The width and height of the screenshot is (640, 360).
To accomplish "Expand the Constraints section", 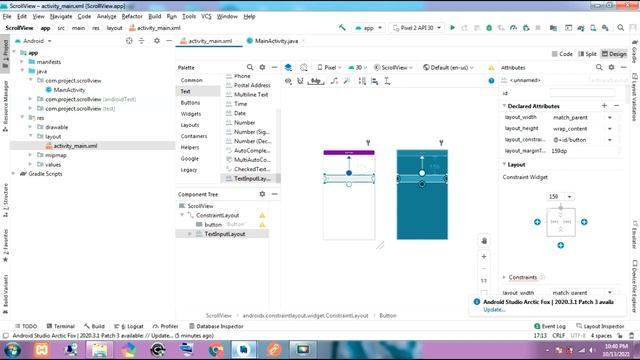I will [x=504, y=277].
